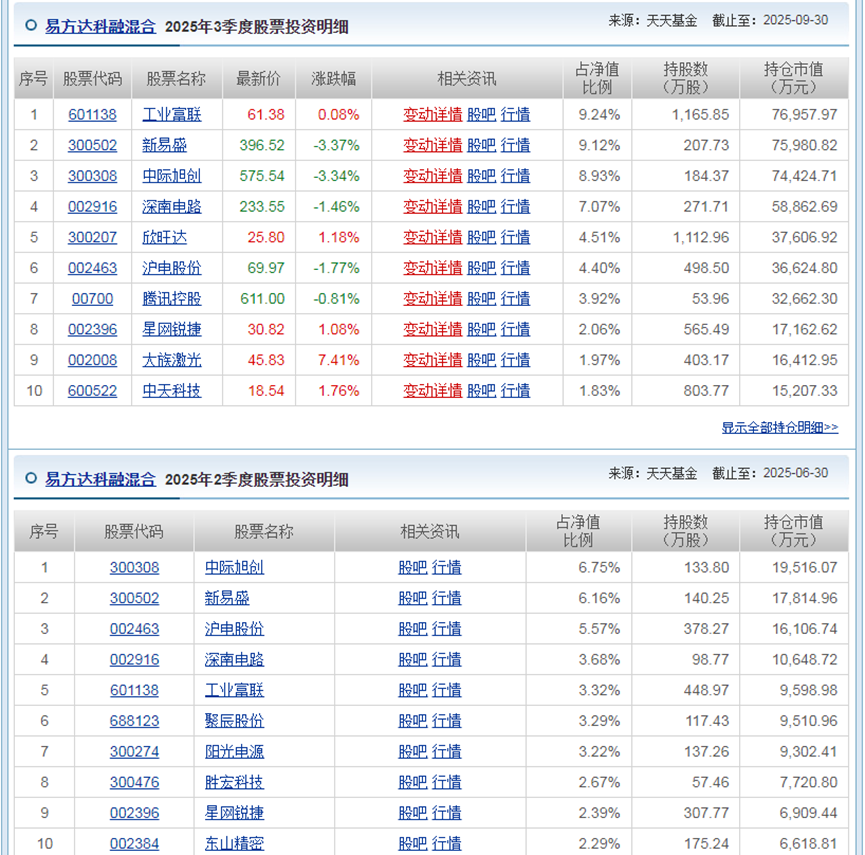865x855 pixels.
Task: Open 股吧 for 工业富联 in the Q2 table
Action: pos(413,691)
